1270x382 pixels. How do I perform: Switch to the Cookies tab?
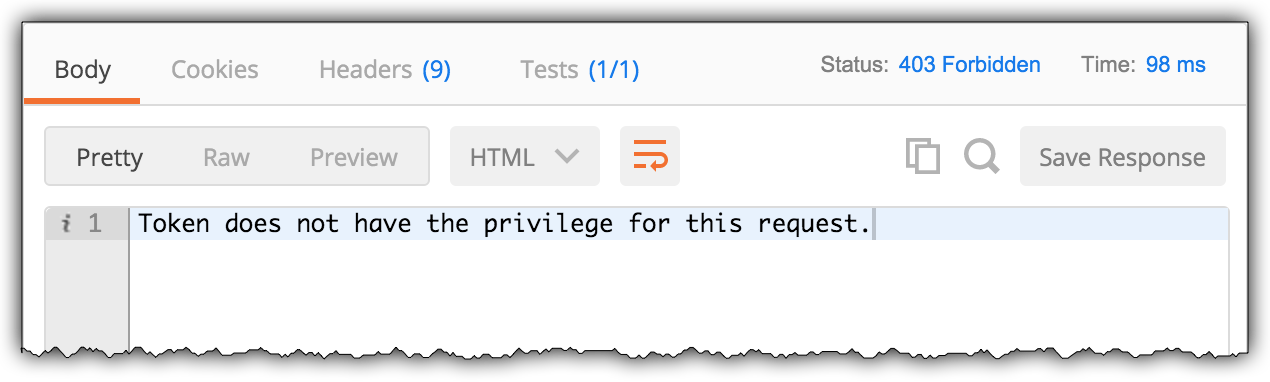pos(215,70)
